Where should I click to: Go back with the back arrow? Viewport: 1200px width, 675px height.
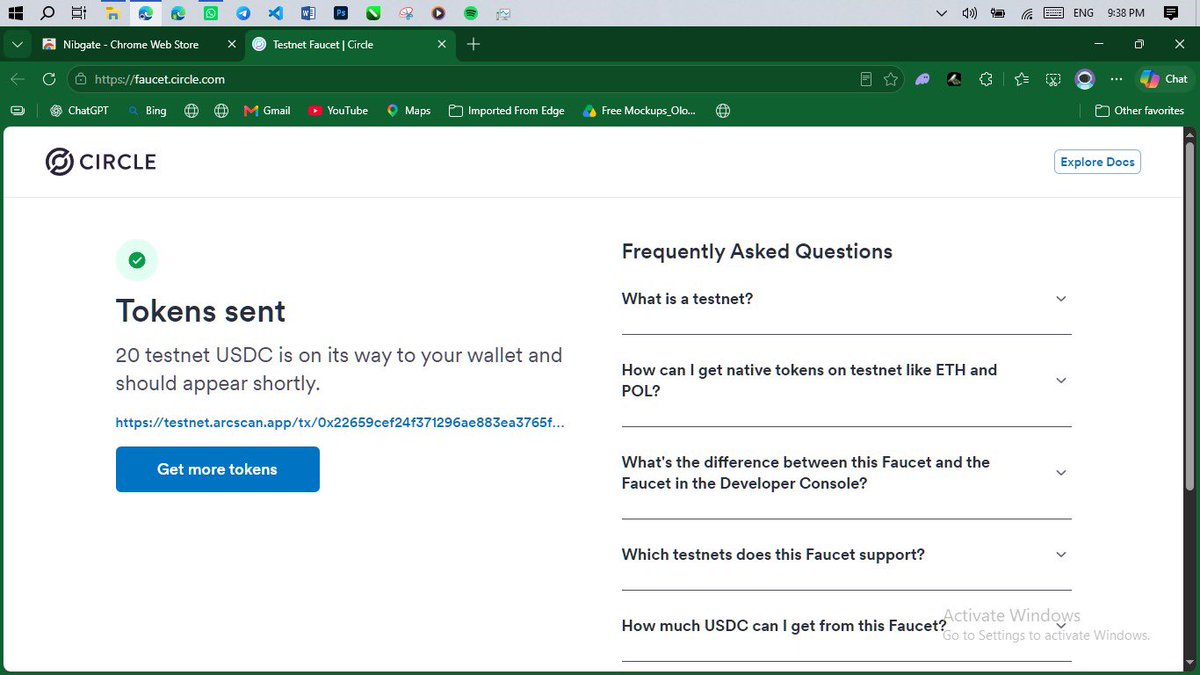point(17,79)
